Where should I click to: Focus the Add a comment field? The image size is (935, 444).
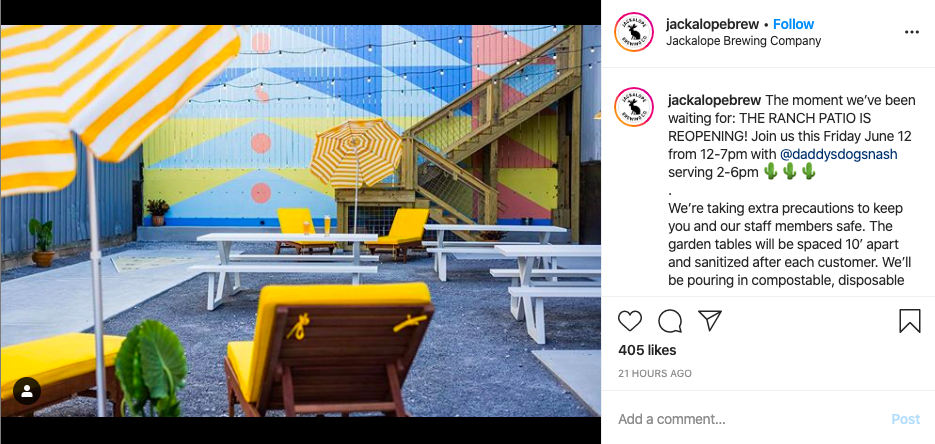click(751, 419)
